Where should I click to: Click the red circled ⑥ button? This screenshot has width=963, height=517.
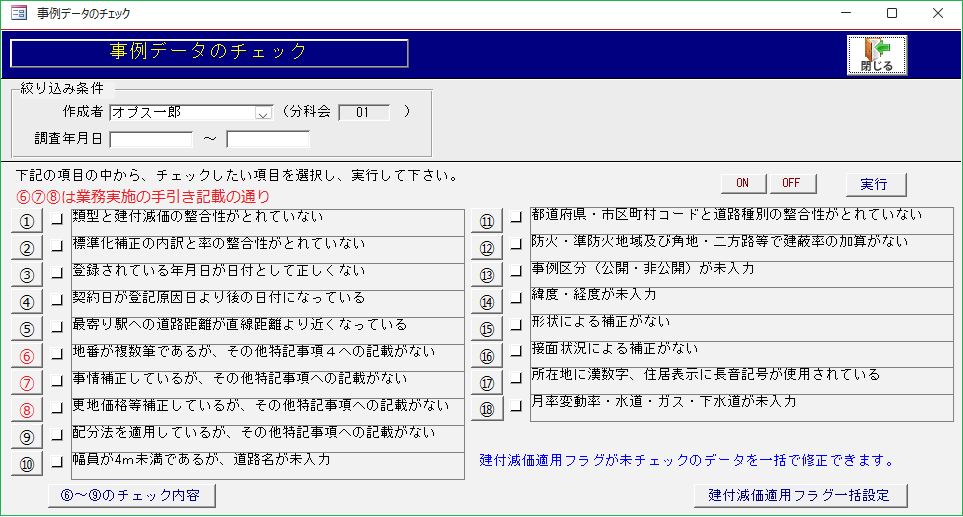[27, 356]
